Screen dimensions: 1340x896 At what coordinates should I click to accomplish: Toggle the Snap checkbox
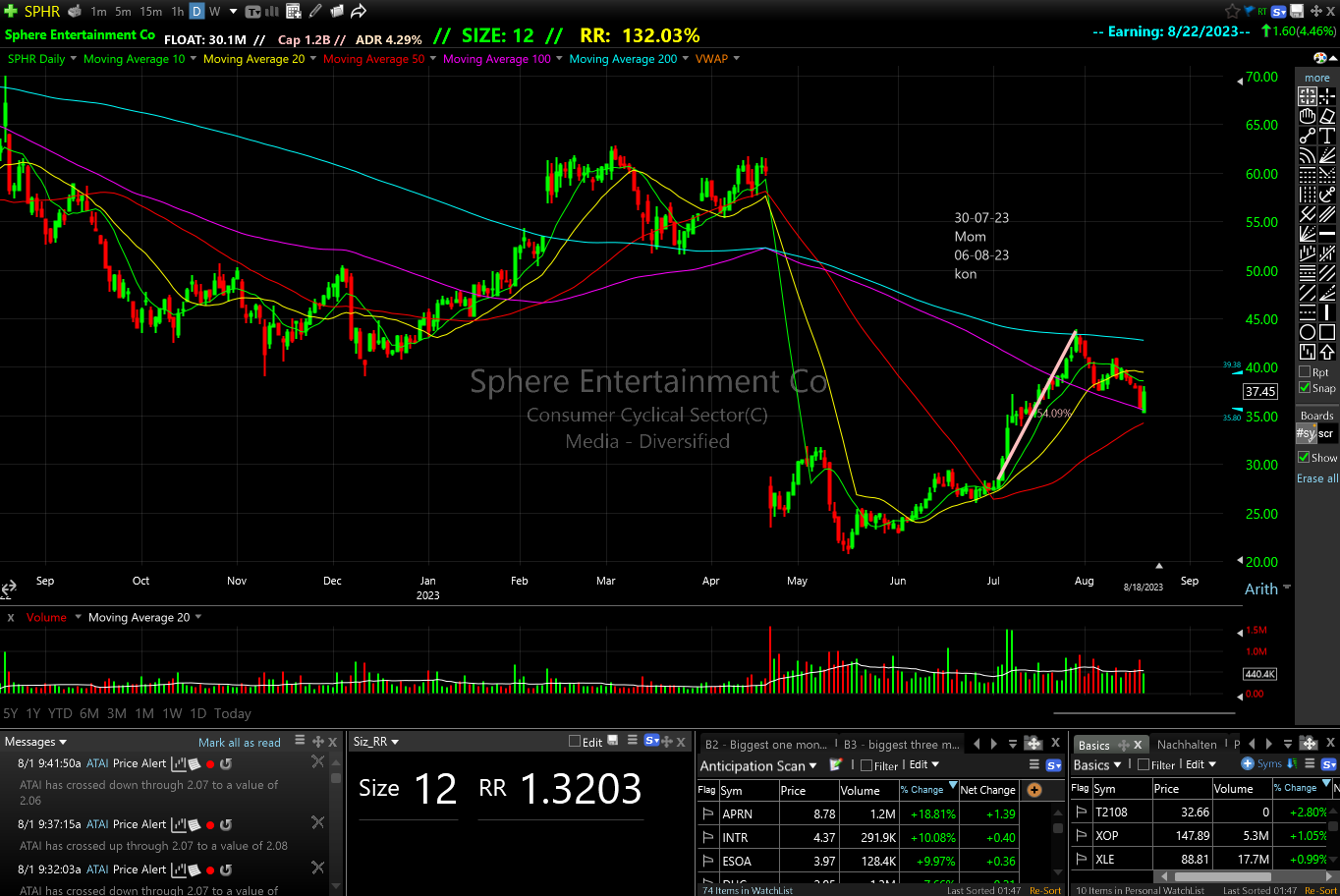1305,388
